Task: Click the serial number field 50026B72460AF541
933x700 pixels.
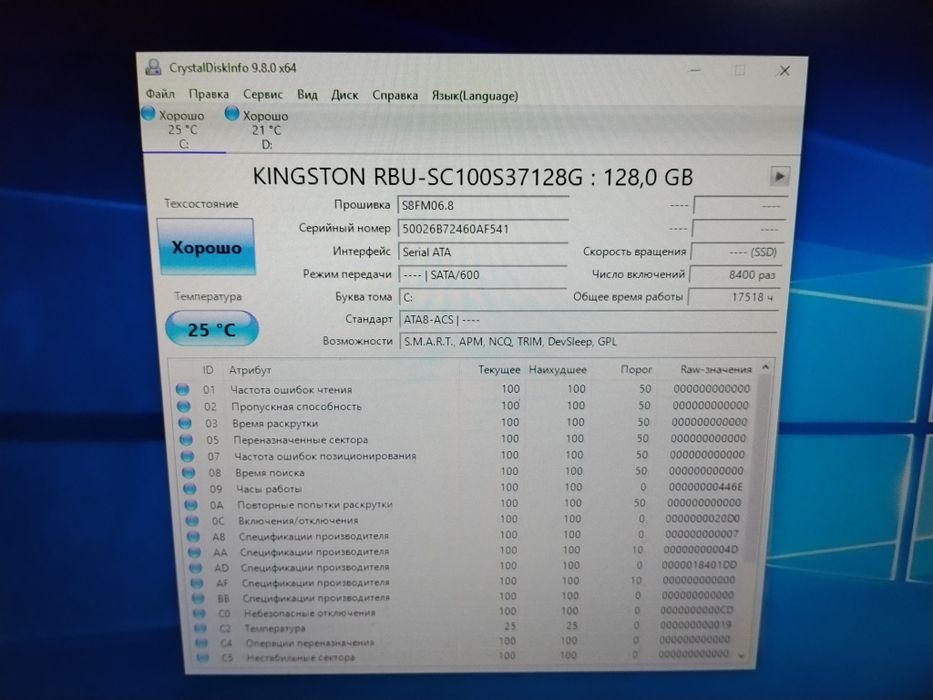Action: tap(483, 229)
